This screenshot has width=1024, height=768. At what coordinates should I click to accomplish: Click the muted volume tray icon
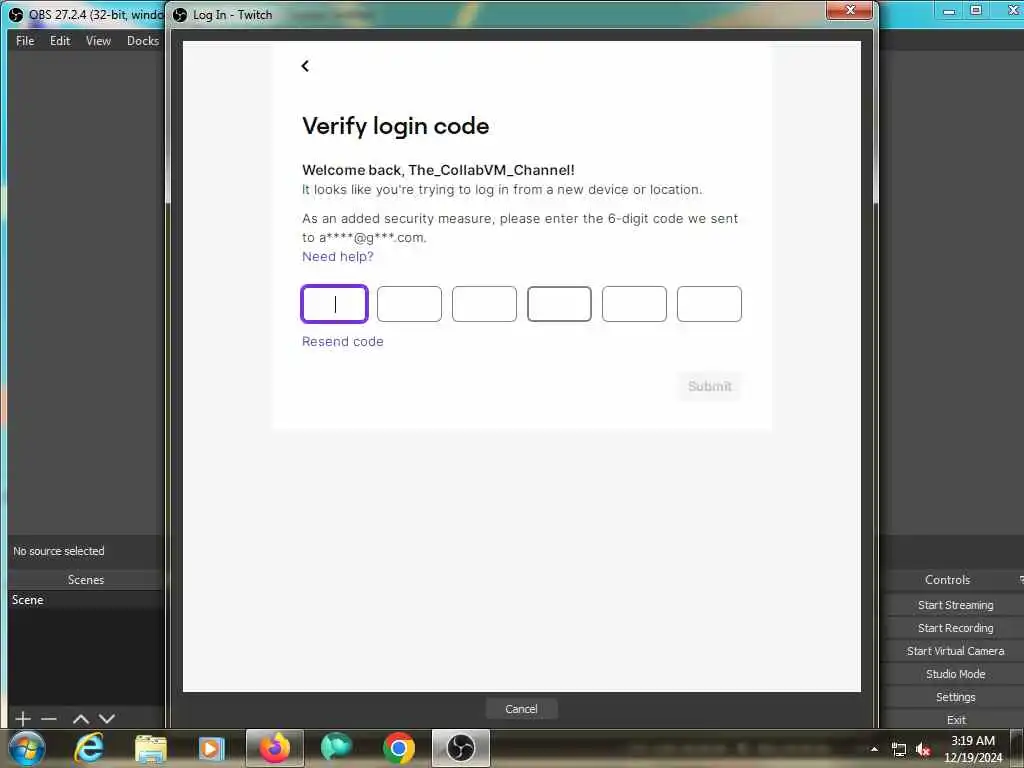(923, 750)
